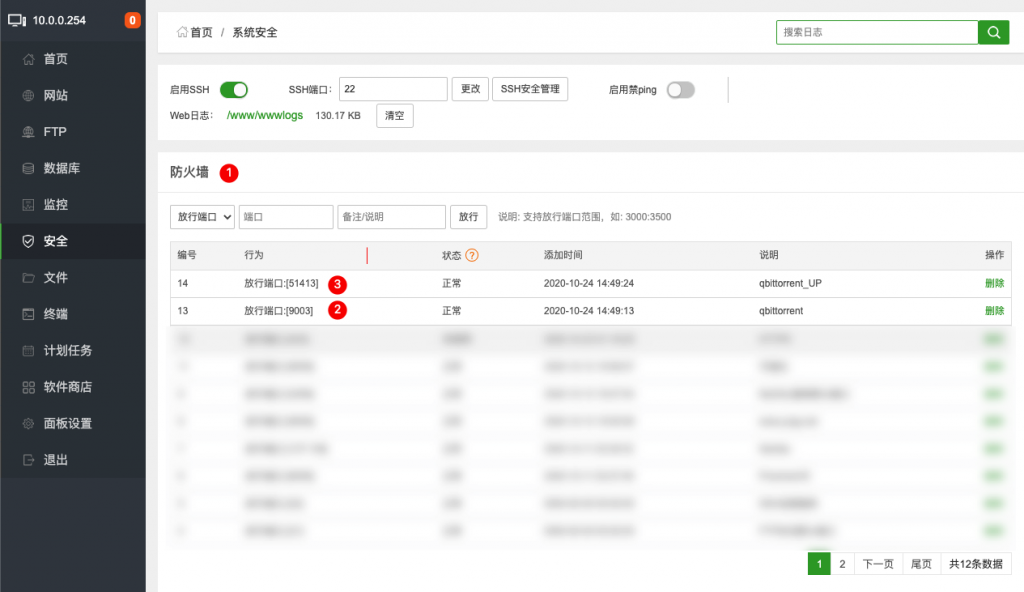Click the 文件 folder icon in sidebar

28,278
